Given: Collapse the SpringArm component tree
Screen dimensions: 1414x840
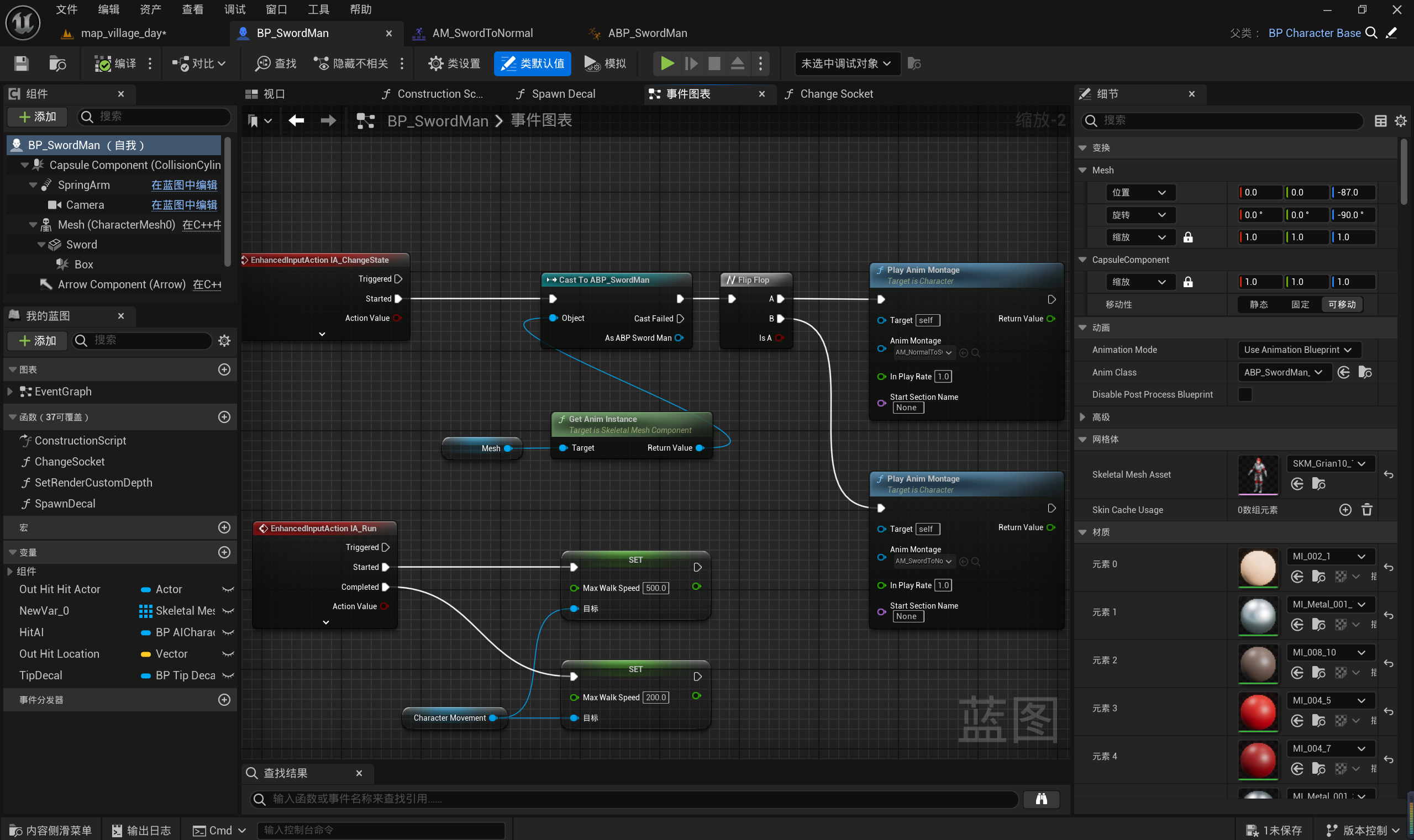Looking at the screenshot, I should (33, 185).
